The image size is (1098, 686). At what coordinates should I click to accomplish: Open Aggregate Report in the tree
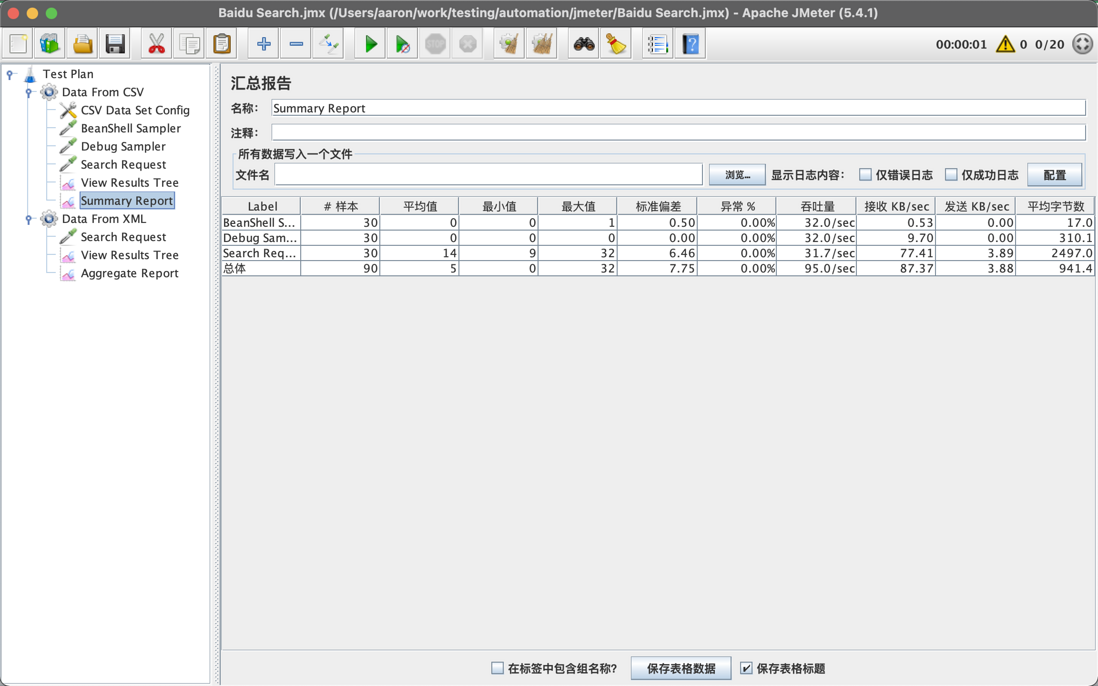click(x=129, y=274)
